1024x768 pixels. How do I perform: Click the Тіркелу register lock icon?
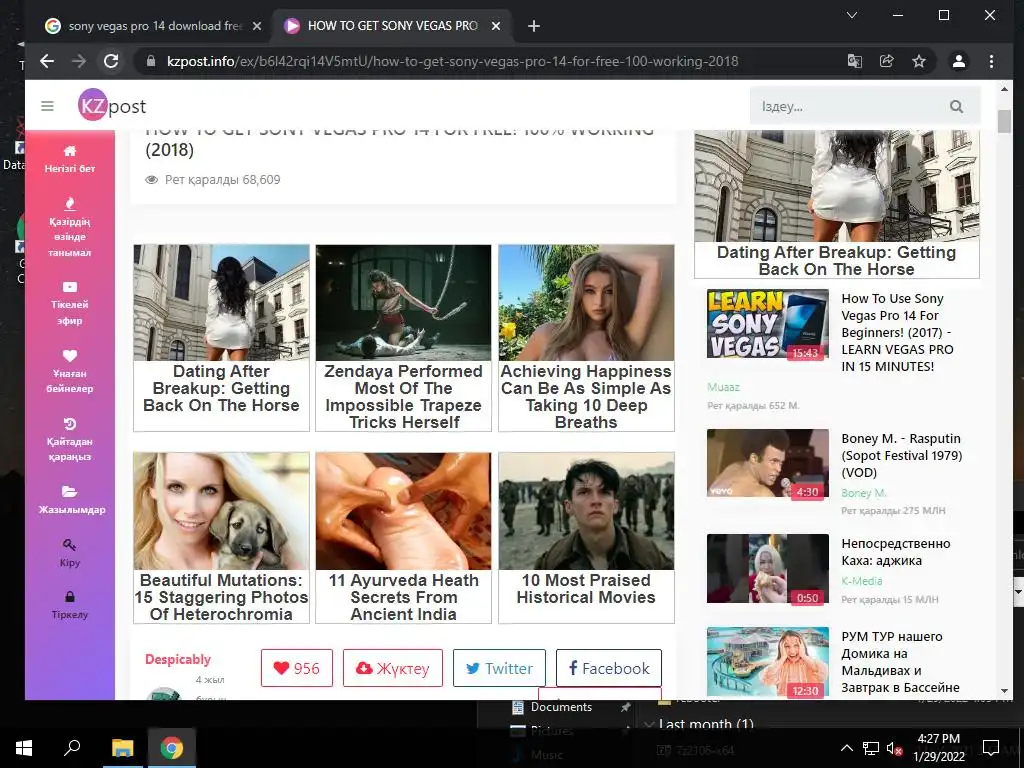point(69,596)
